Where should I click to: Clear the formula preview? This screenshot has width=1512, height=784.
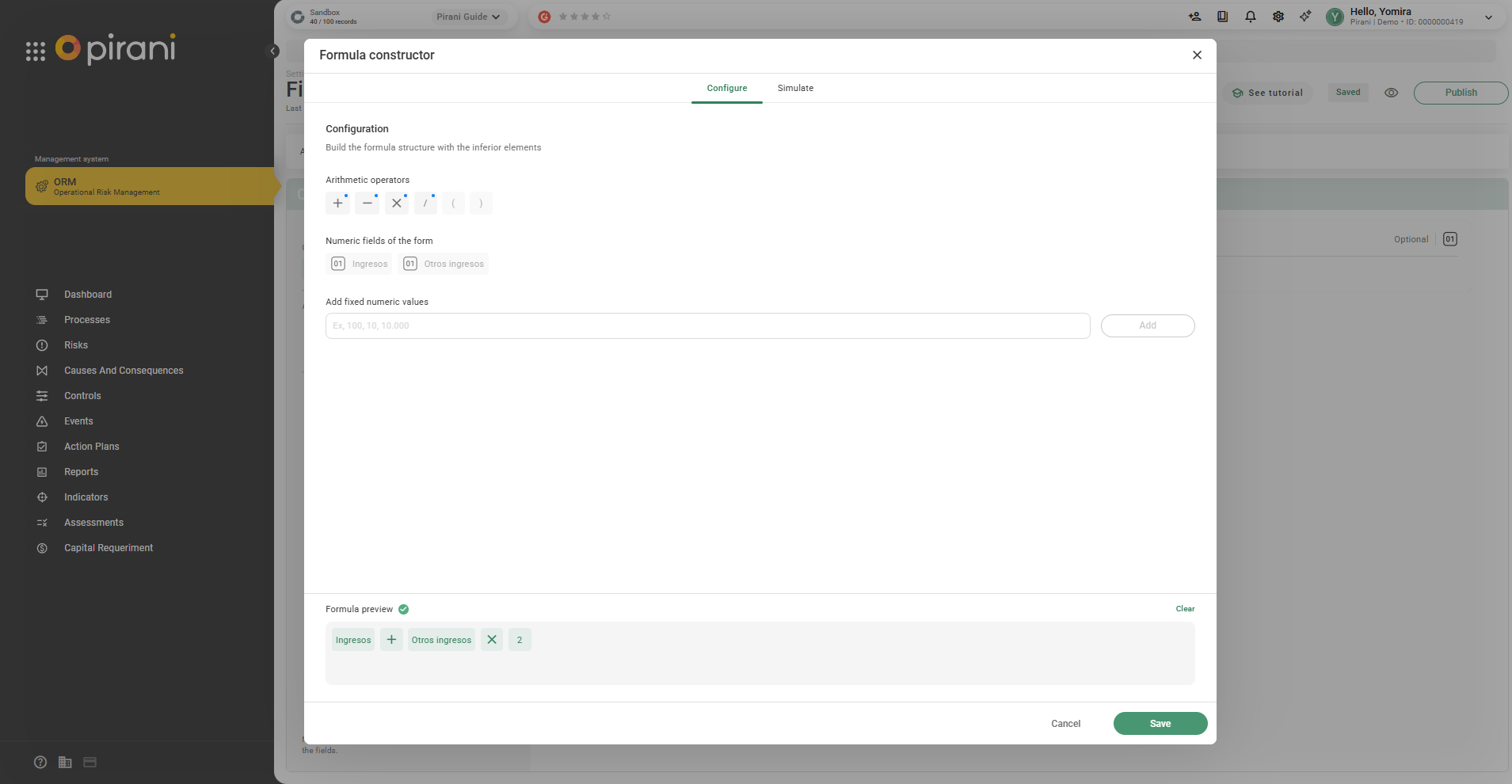(x=1185, y=609)
